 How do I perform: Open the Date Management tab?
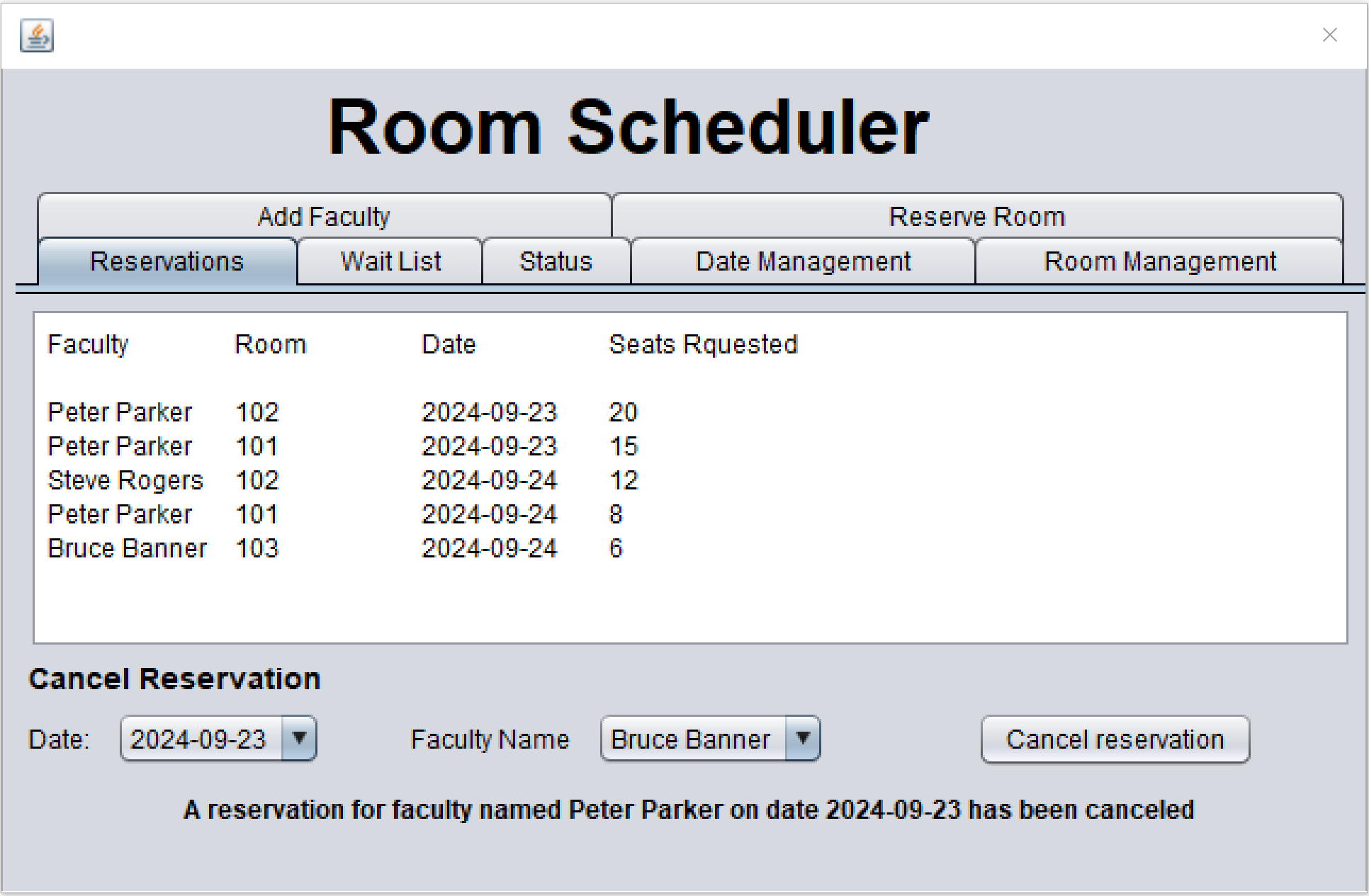tap(803, 262)
